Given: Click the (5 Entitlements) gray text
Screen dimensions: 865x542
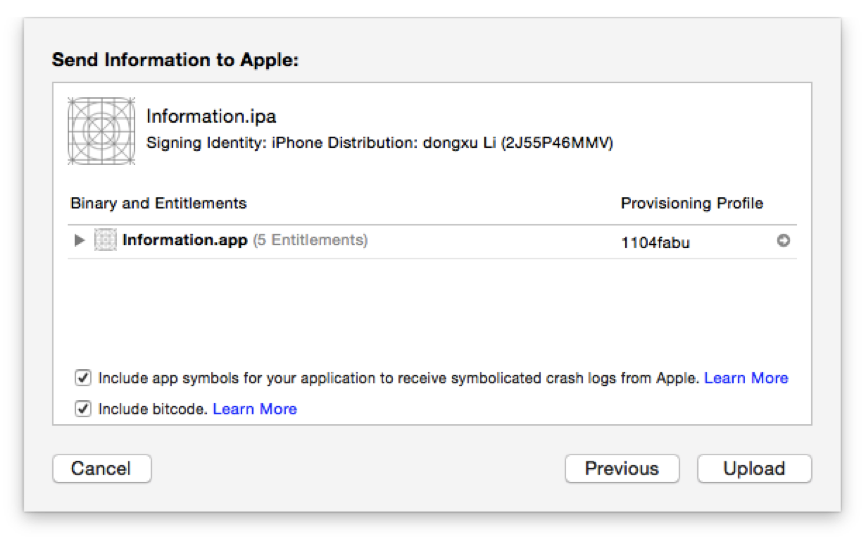Looking at the screenshot, I should (x=310, y=240).
